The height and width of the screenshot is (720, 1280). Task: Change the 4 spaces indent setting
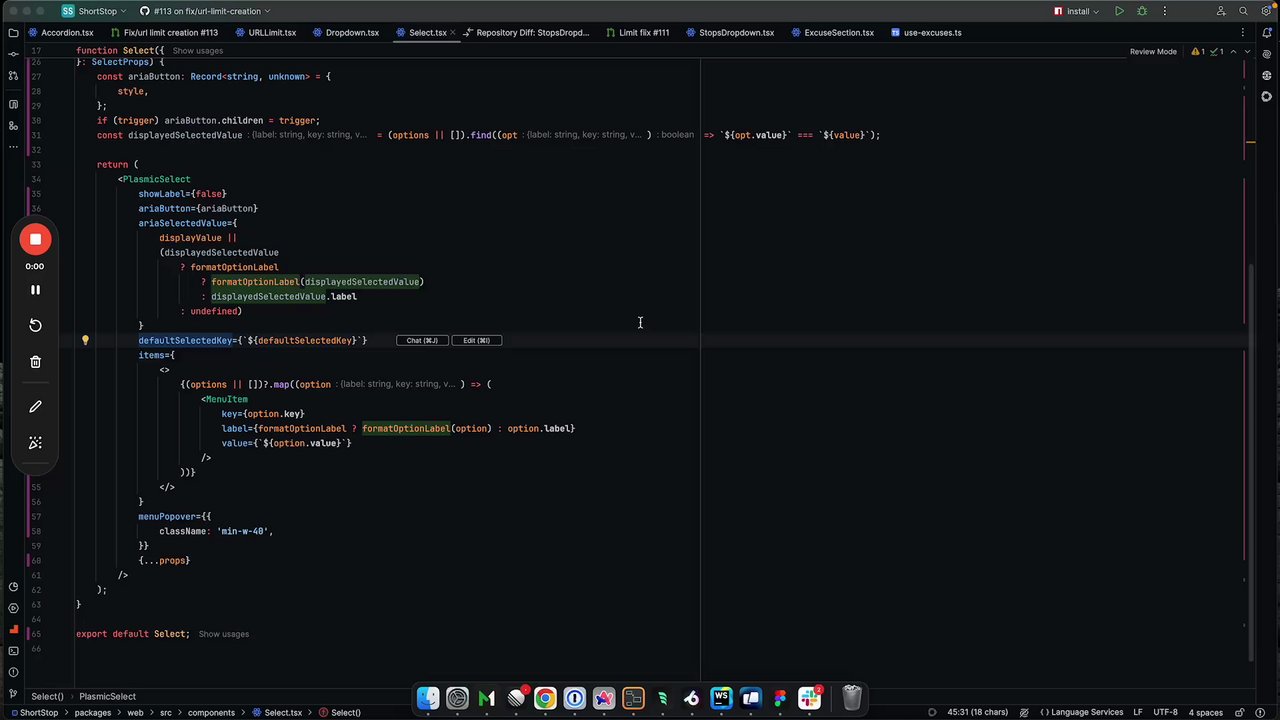pos(1205,712)
